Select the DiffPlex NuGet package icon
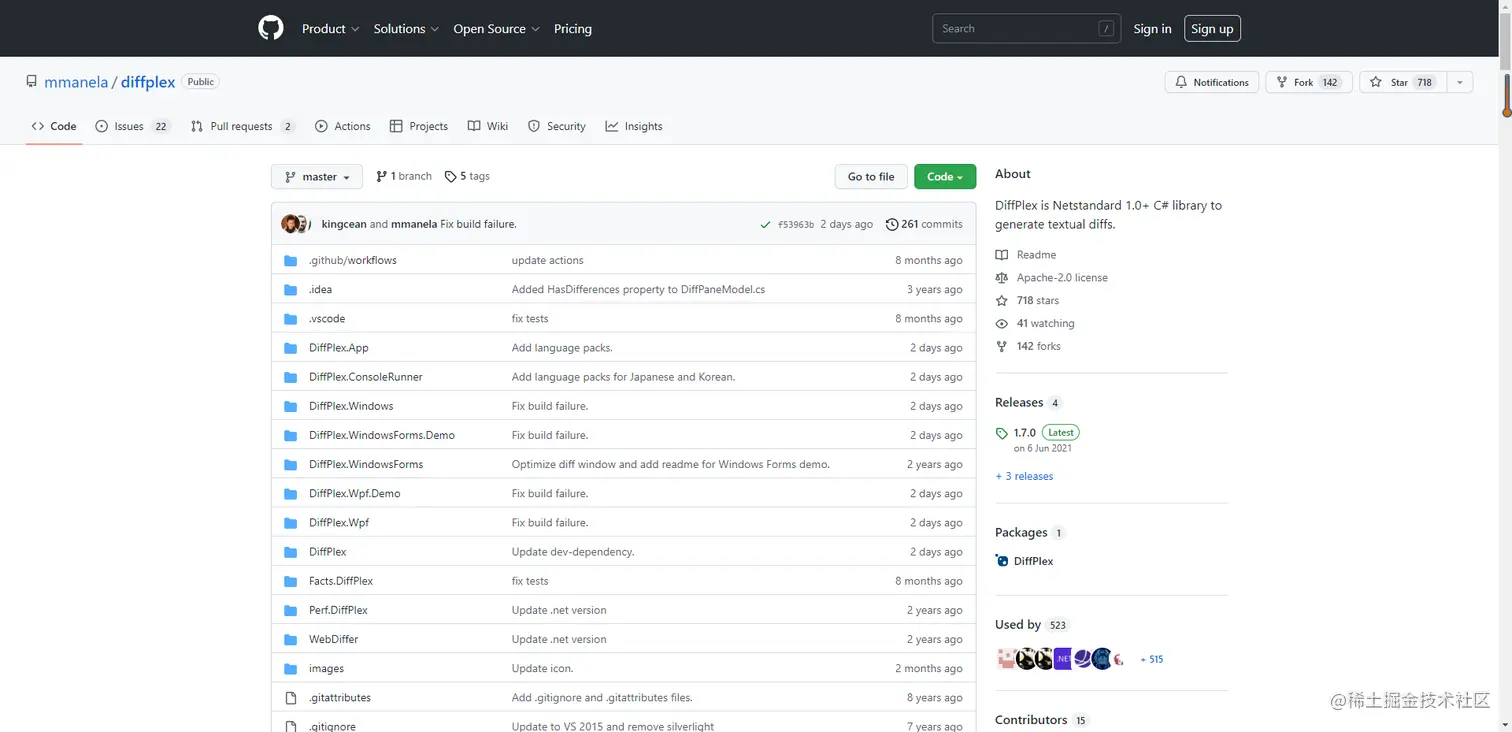Image resolution: width=1512 pixels, height=732 pixels. (1002, 561)
